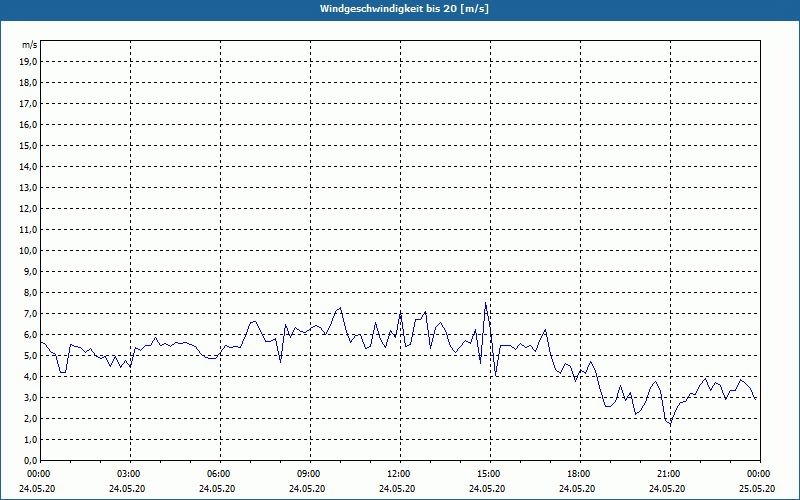Click the '24.05.20' date under first 00:00
Image resolution: width=800 pixels, height=500 pixels.
pos(38,488)
